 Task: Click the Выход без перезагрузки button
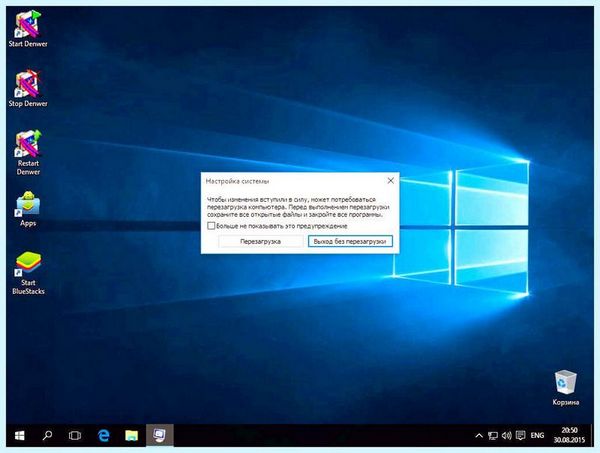pos(350,241)
